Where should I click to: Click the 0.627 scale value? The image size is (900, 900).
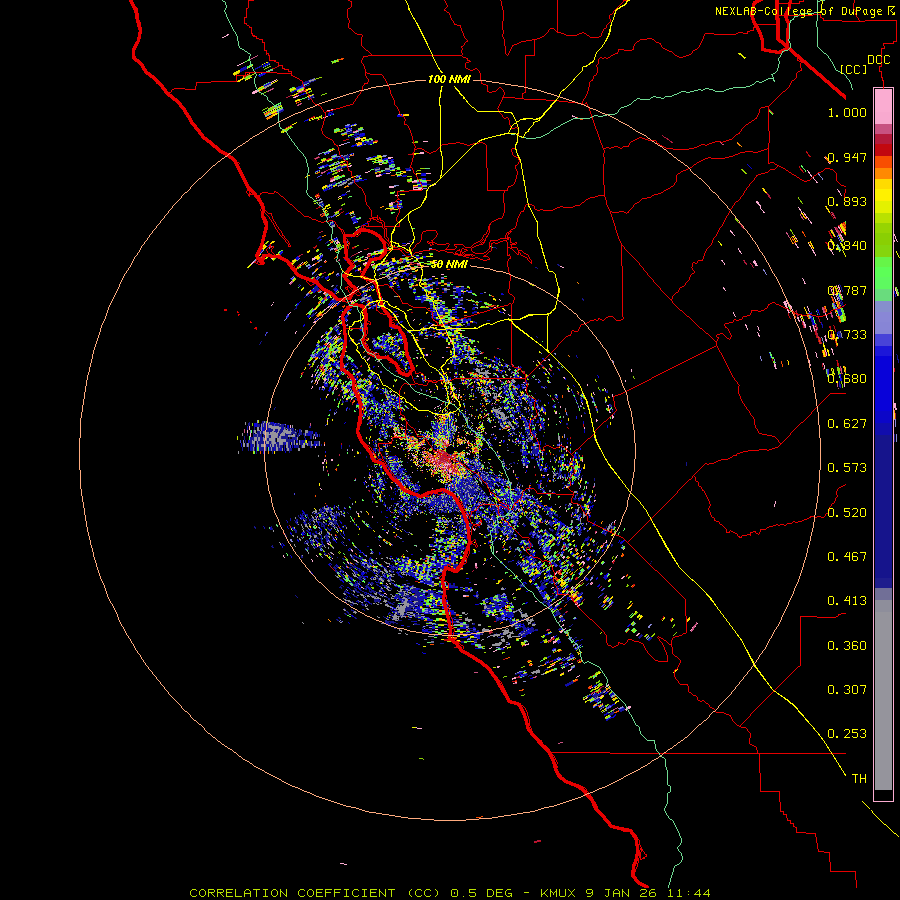pyautogui.click(x=847, y=424)
